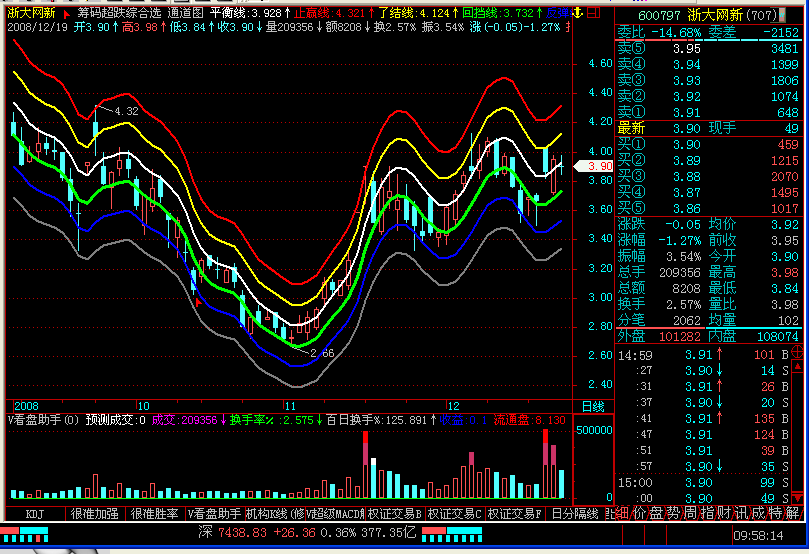This screenshot has width=809, height=554.
Task: Click the 日线 period label
Action: coord(593,406)
